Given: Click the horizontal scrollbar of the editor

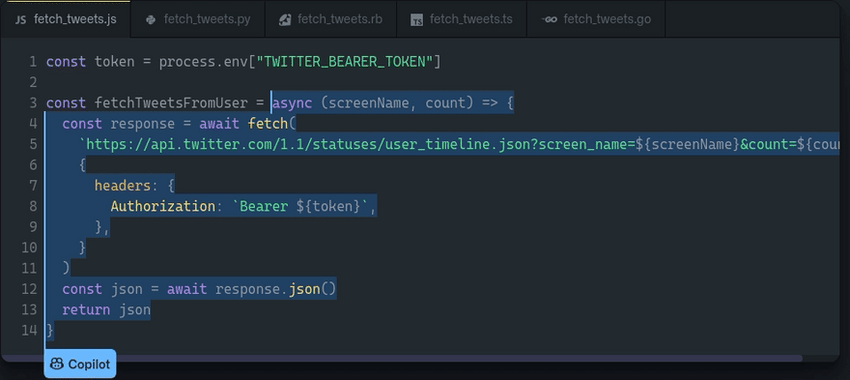Looking at the screenshot, I should (401, 358).
